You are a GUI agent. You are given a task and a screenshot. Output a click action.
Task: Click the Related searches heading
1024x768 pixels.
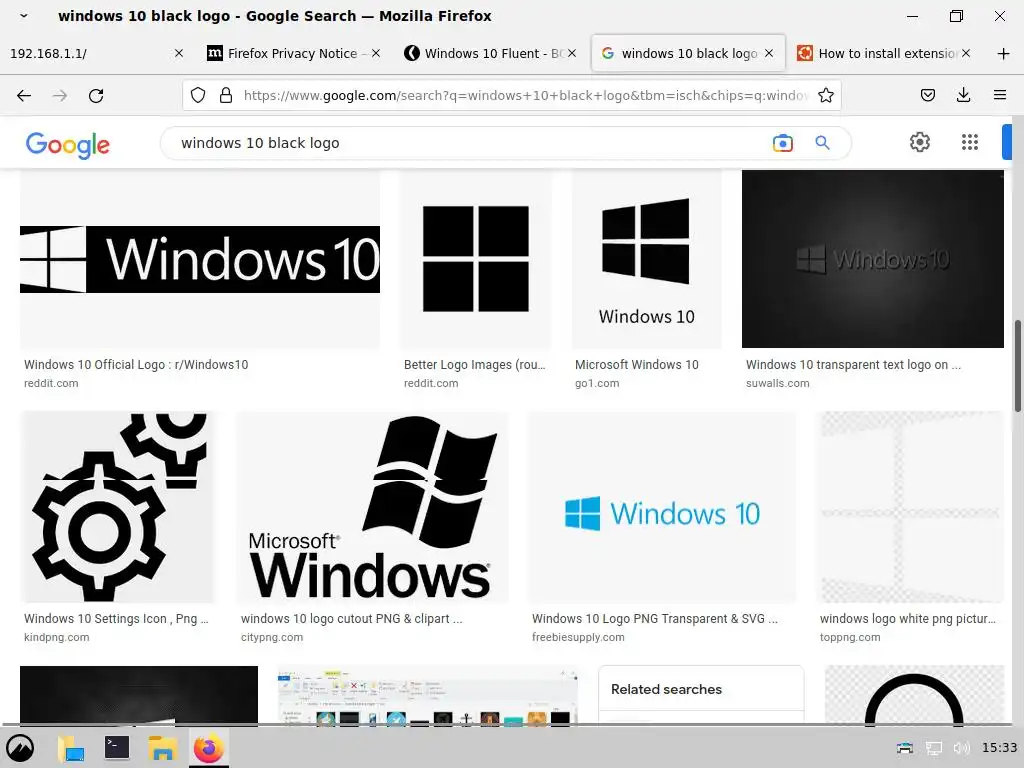666,689
